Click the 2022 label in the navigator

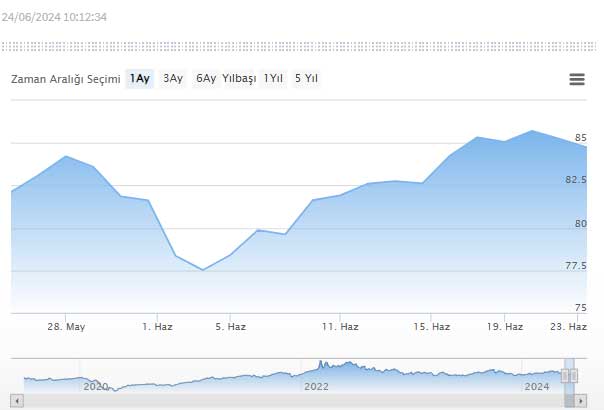pos(316,386)
